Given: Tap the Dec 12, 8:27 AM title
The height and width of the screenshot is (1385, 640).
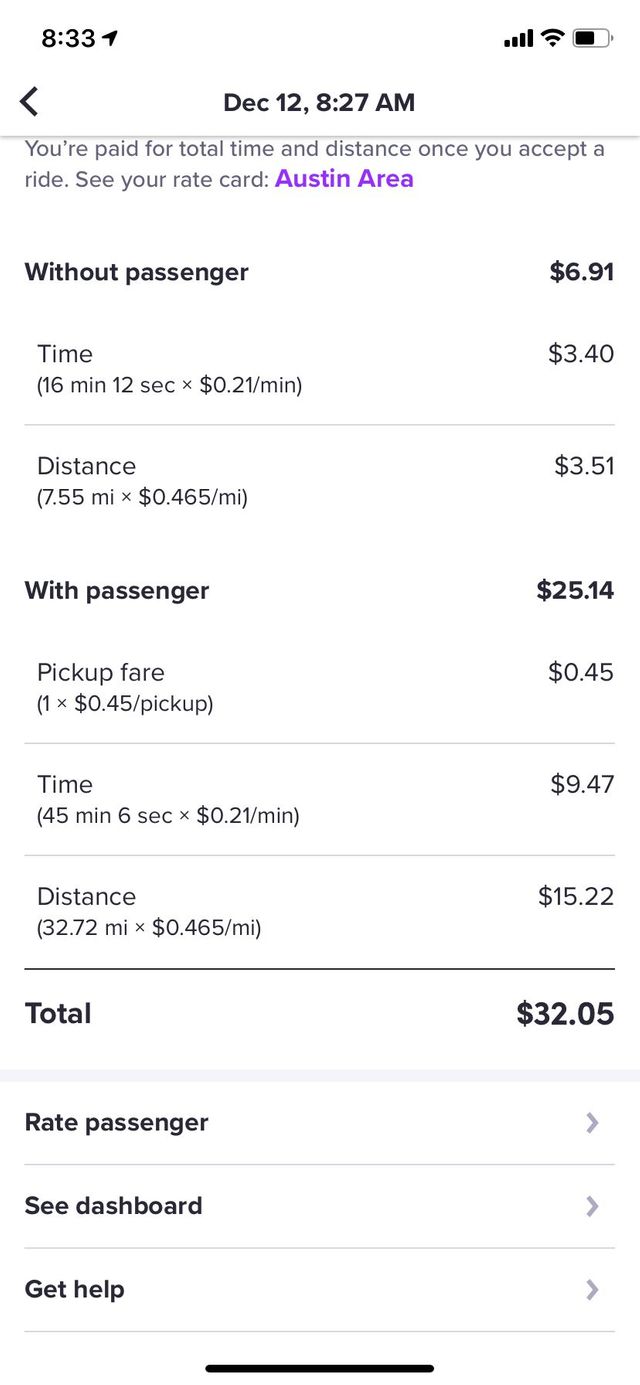Looking at the screenshot, I should pos(319,102).
